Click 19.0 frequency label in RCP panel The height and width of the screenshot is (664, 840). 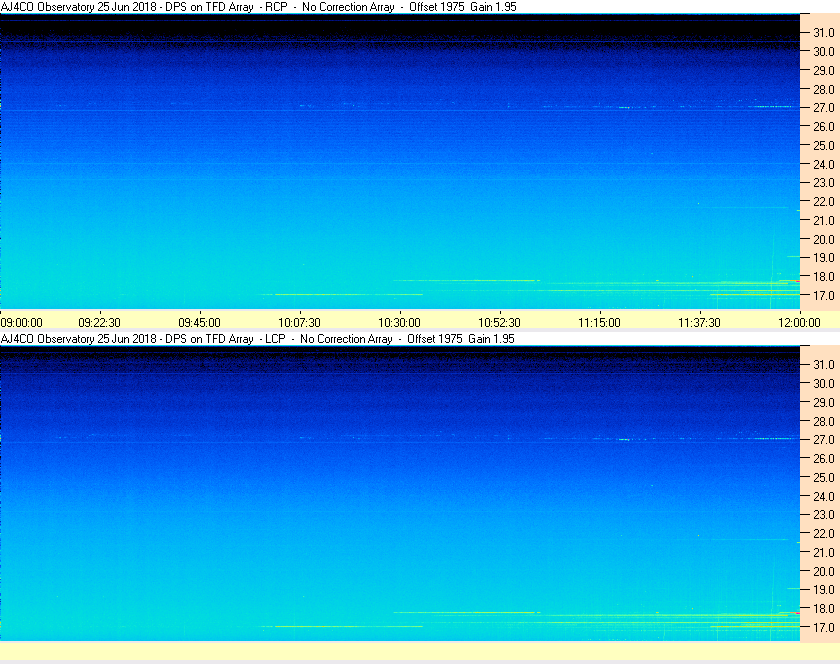pyautogui.click(x=824, y=258)
